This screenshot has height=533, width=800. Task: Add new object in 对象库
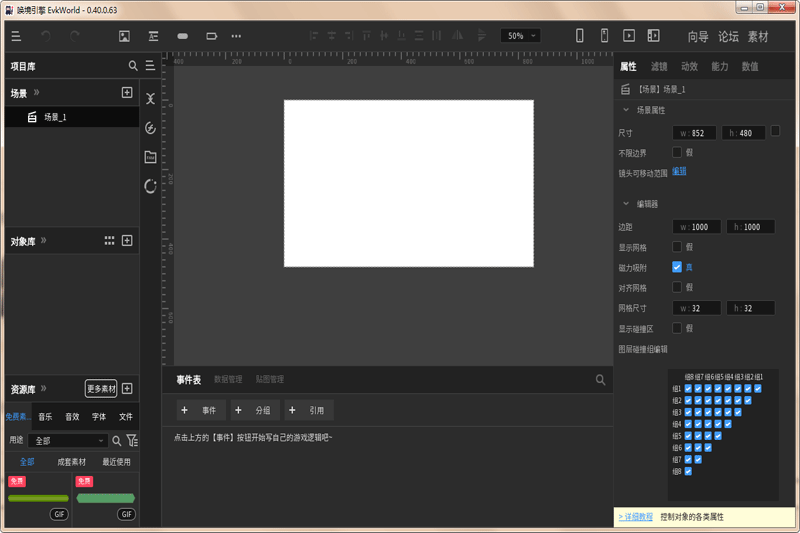(127, 241)
